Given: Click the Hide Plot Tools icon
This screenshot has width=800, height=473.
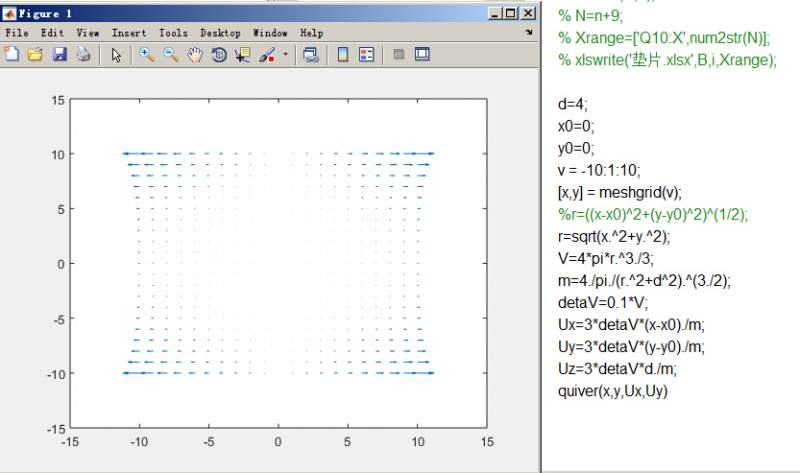Looking at the screenshot, I should (x=399, y=54).
